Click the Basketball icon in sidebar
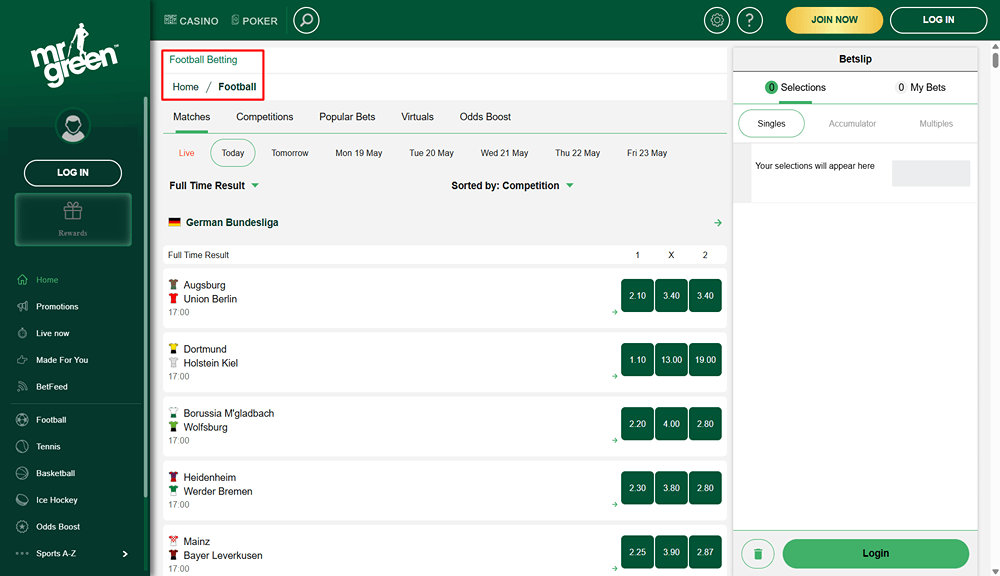 click(22, 473)
